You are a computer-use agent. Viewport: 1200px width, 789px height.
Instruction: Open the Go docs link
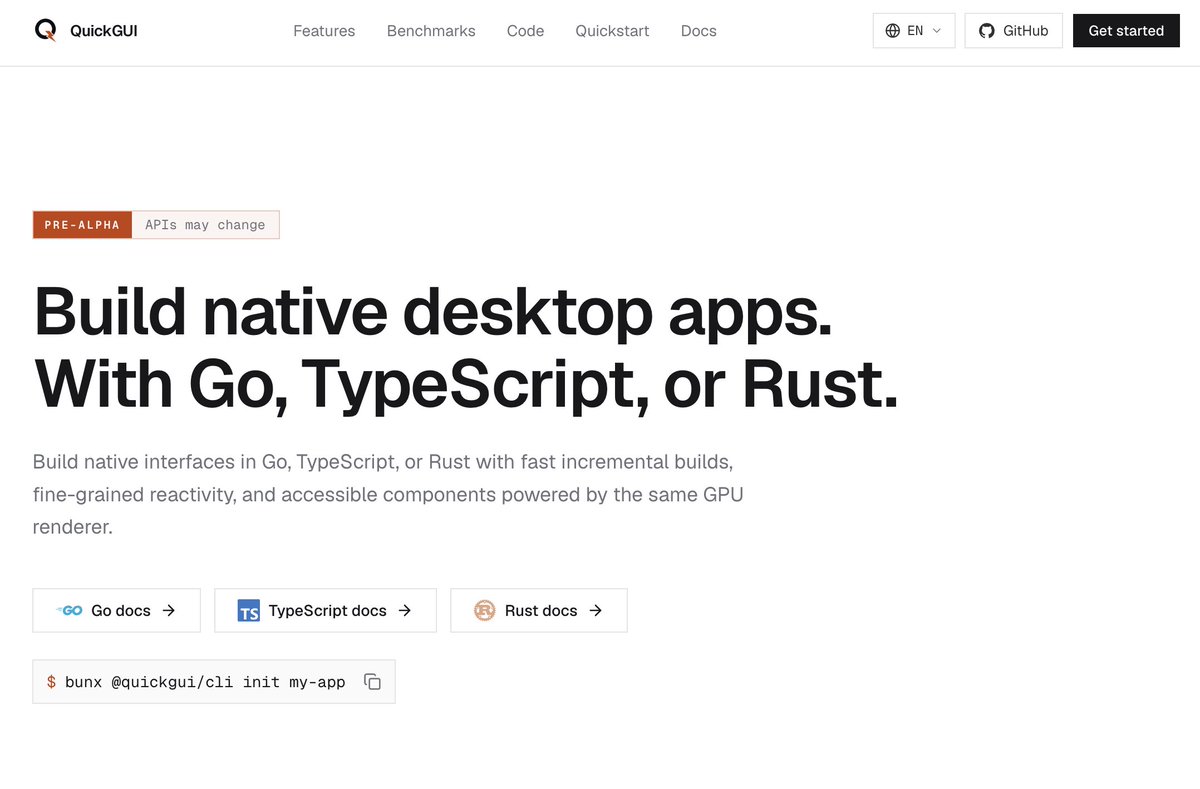[116, 610]
